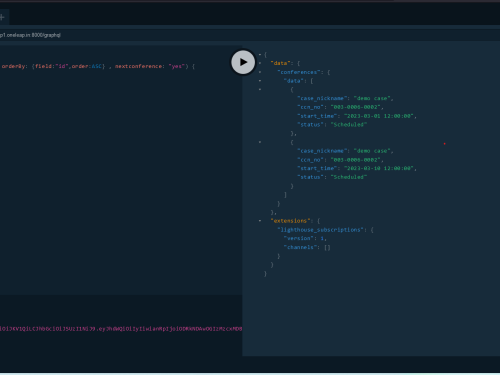The width and height of the screenshot is (500, 375).
Task: Click the "extensions" key in the response
Action: (x=291, y=221)
